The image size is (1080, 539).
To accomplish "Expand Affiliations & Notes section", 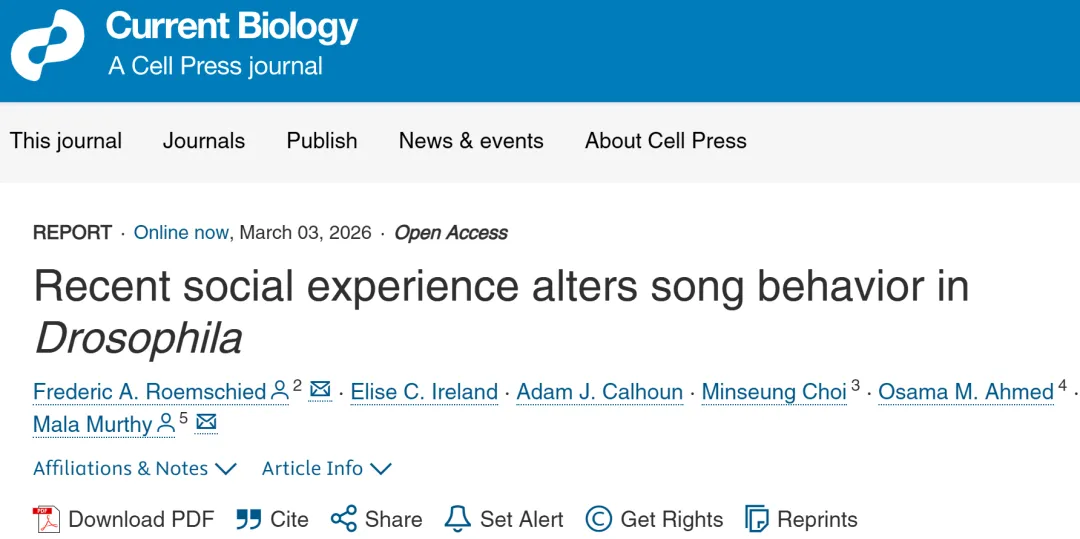I will [134, 468].
